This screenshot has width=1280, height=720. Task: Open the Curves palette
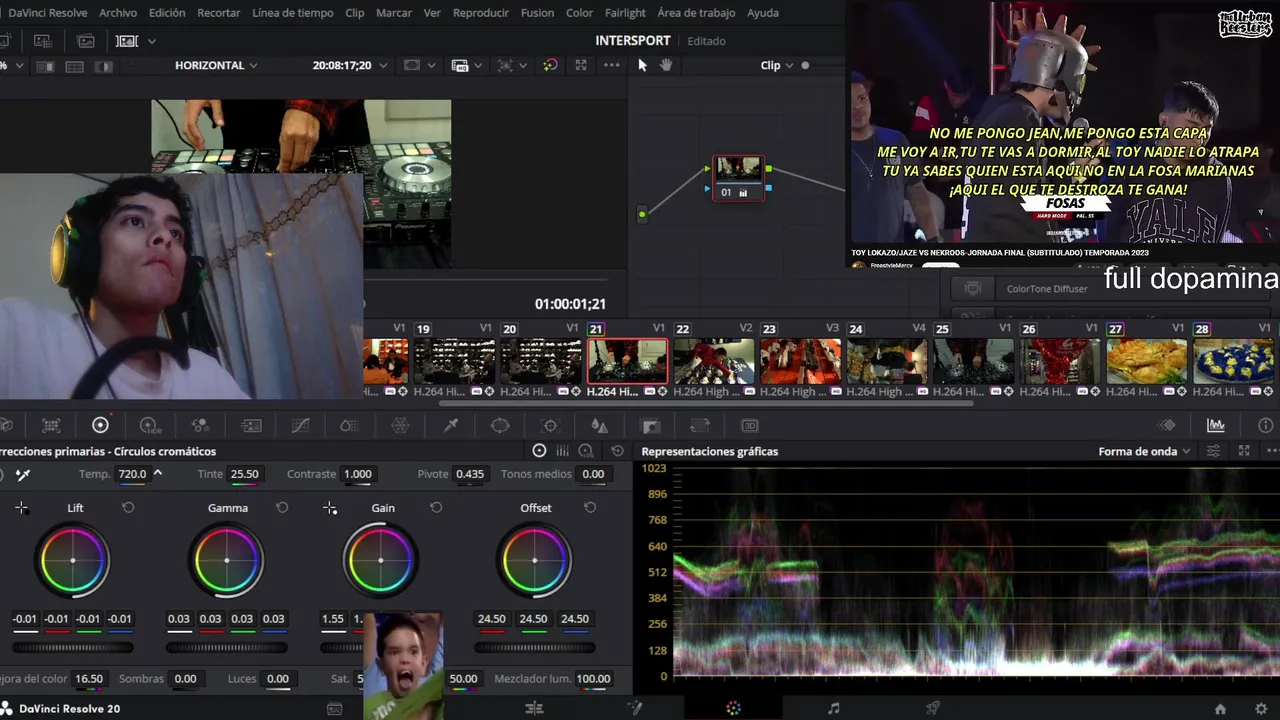click(x=300, y=425)
